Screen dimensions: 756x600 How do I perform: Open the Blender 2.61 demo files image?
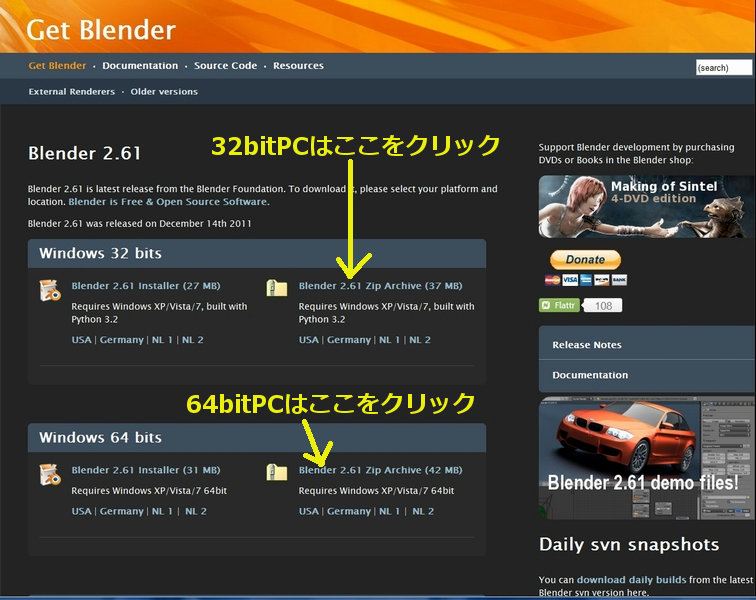coord(646,458)
